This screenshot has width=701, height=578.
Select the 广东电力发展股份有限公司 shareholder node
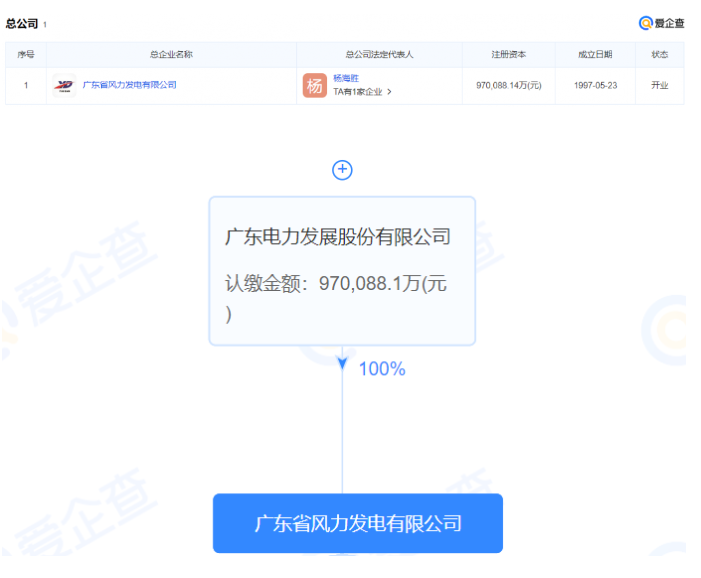coord(342,271)
